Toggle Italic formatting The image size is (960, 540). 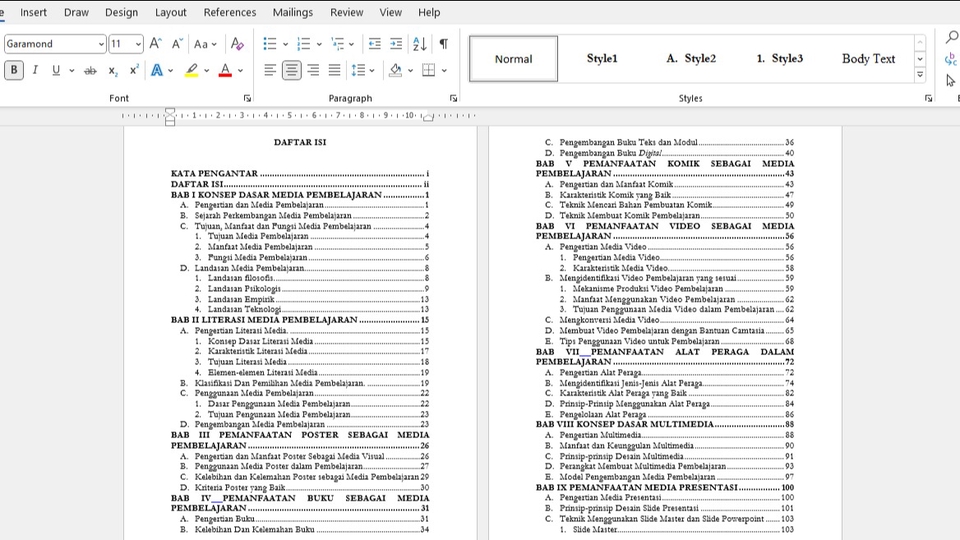tap(35, 70)
